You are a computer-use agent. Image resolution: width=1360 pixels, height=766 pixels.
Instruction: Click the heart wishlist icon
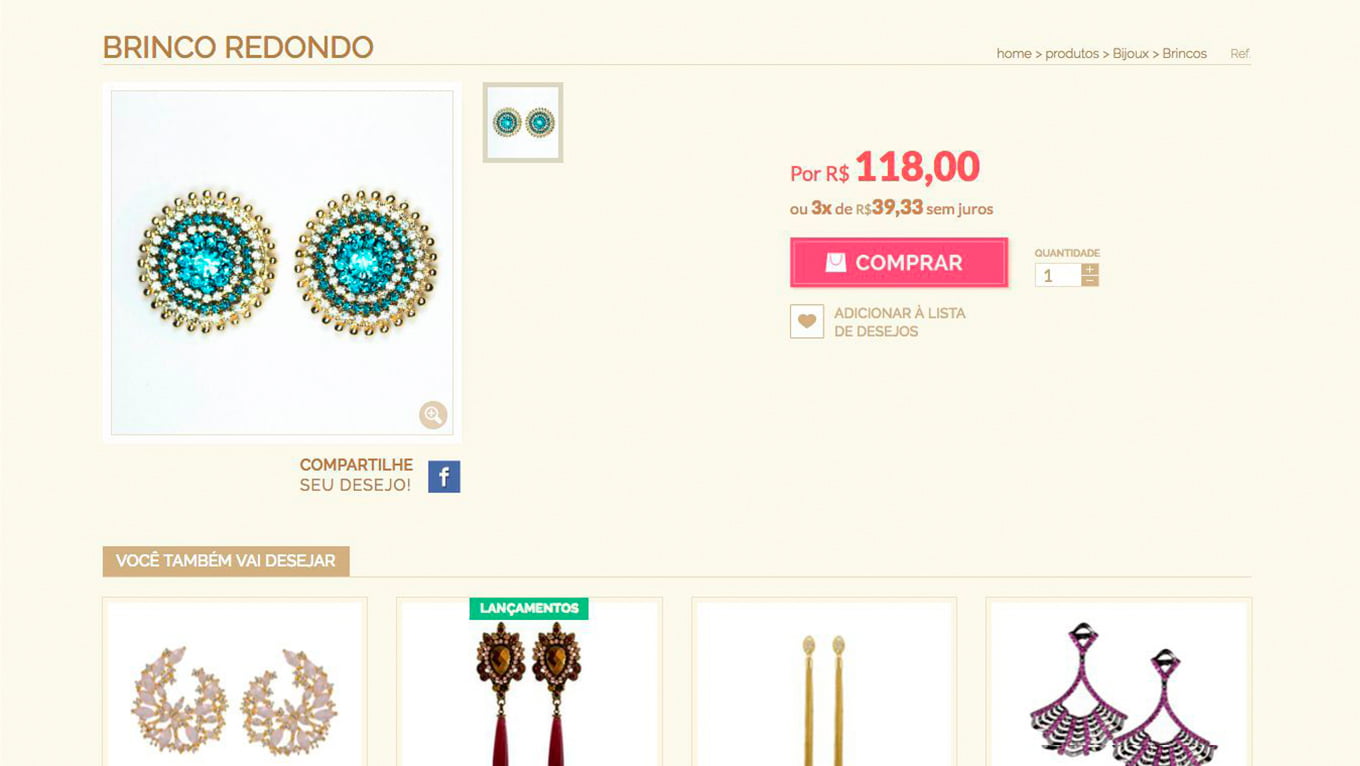click(807, 322)
